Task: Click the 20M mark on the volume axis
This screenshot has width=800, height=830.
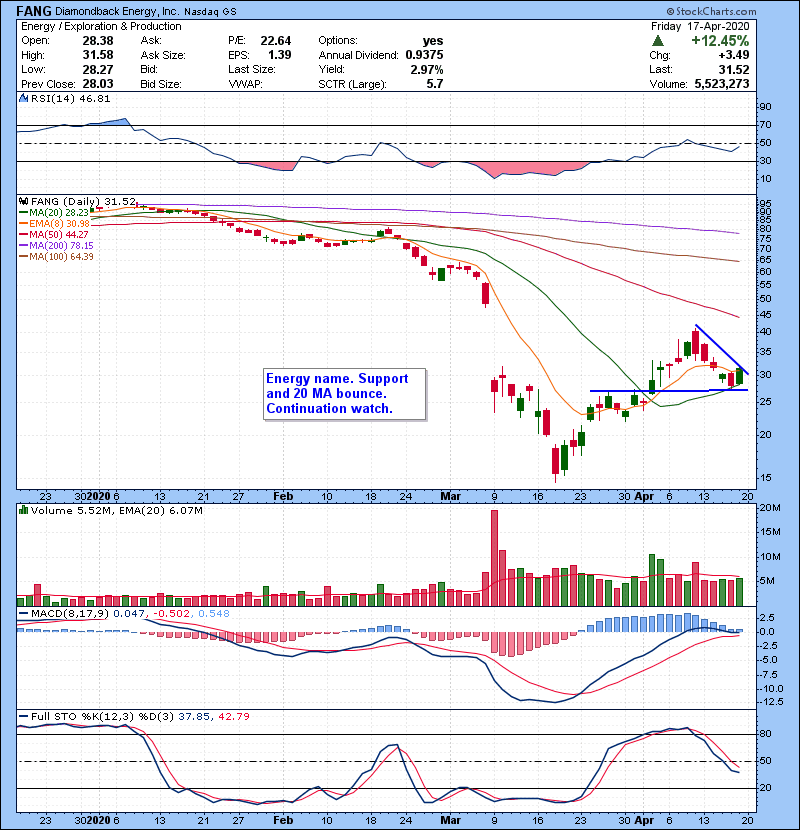Action: (x=770, y=508)
